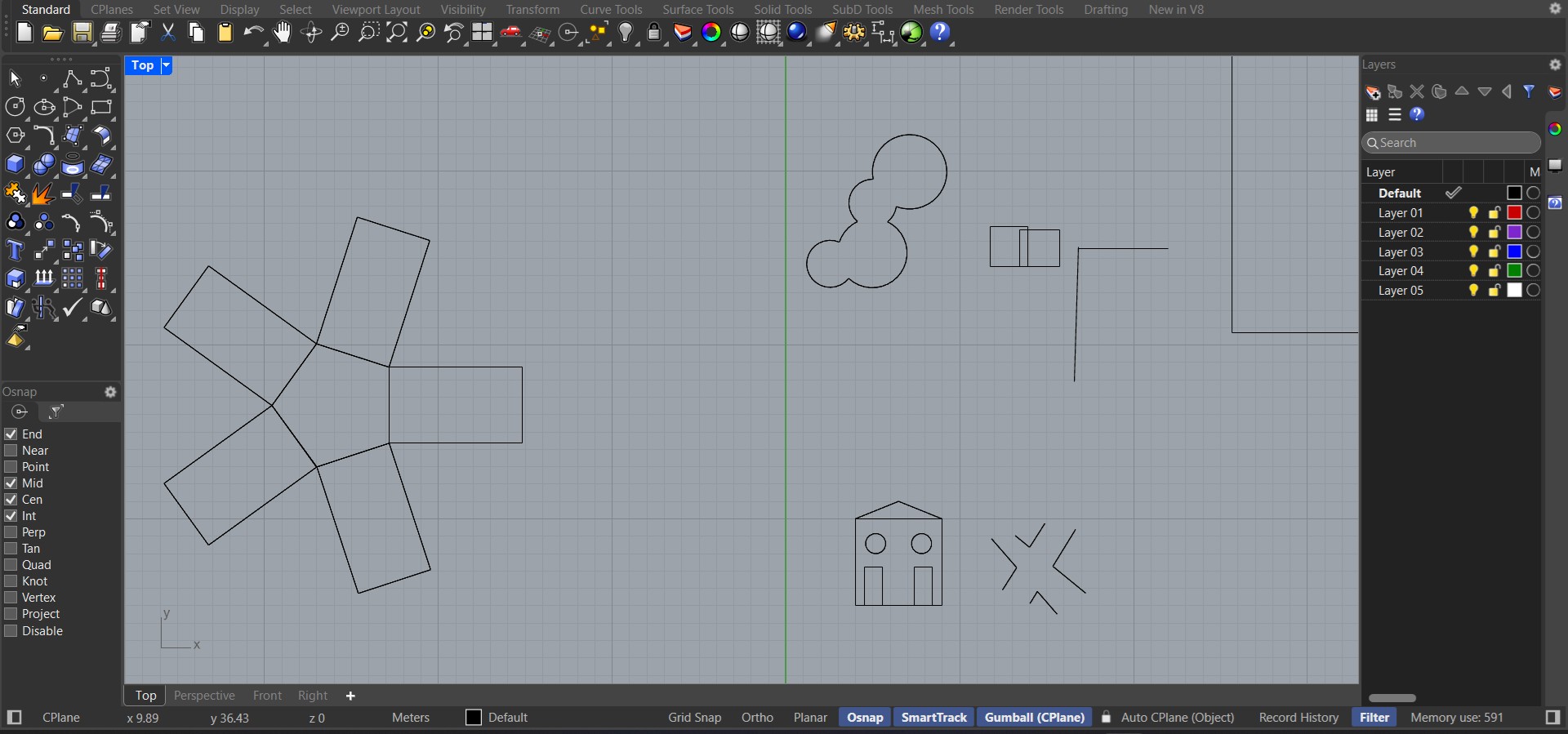Screen dimensions: 1568x734
Task: Switch to the Curve Tools toolbar tab
Action: click(x=611, y=10)
